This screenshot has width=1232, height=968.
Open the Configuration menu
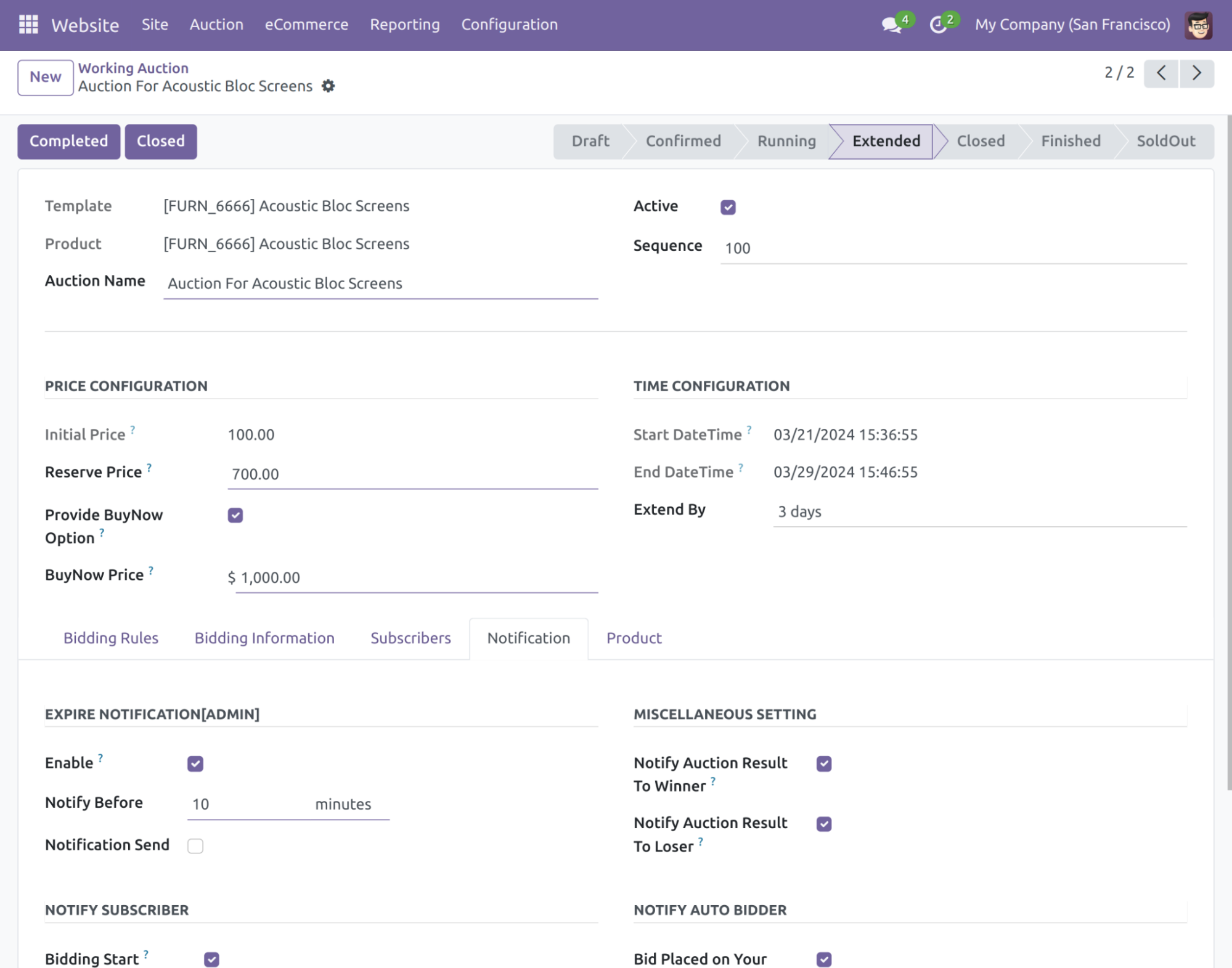[510, 25]
